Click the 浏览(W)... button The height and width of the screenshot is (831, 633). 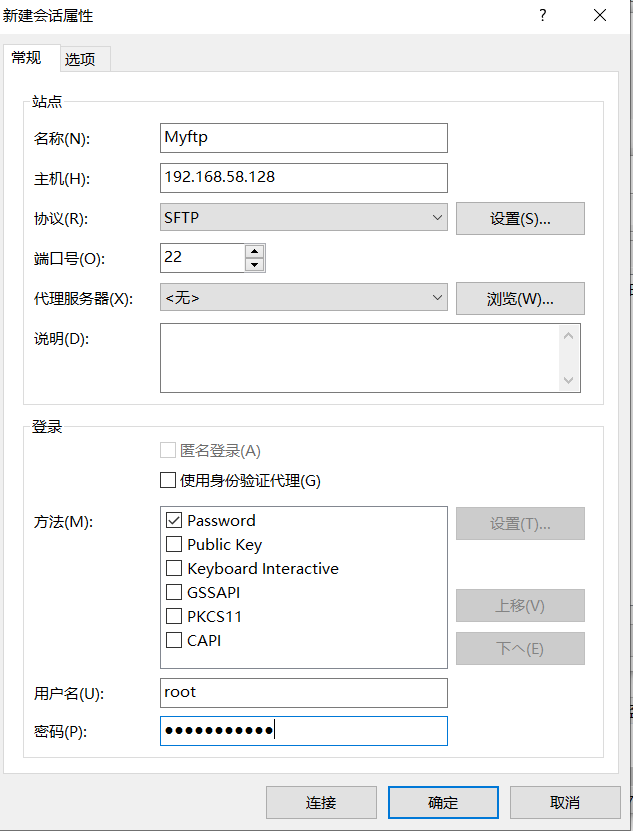pos(520,299)
